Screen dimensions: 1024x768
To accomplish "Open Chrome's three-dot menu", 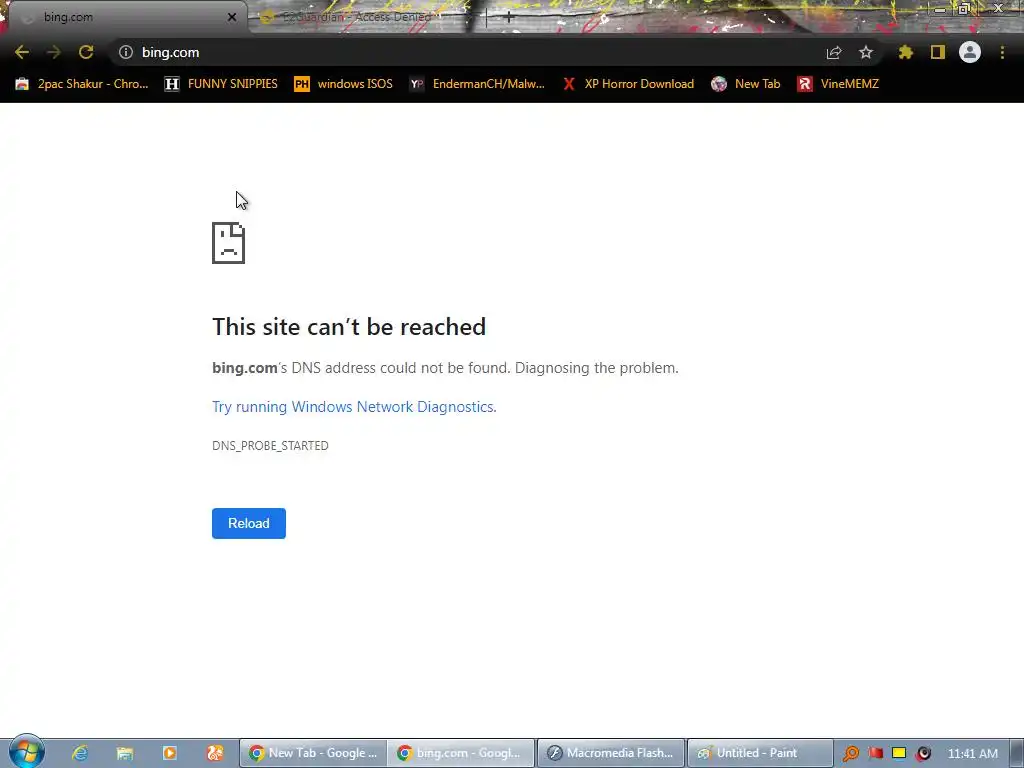I will [x=1002, y=52].
